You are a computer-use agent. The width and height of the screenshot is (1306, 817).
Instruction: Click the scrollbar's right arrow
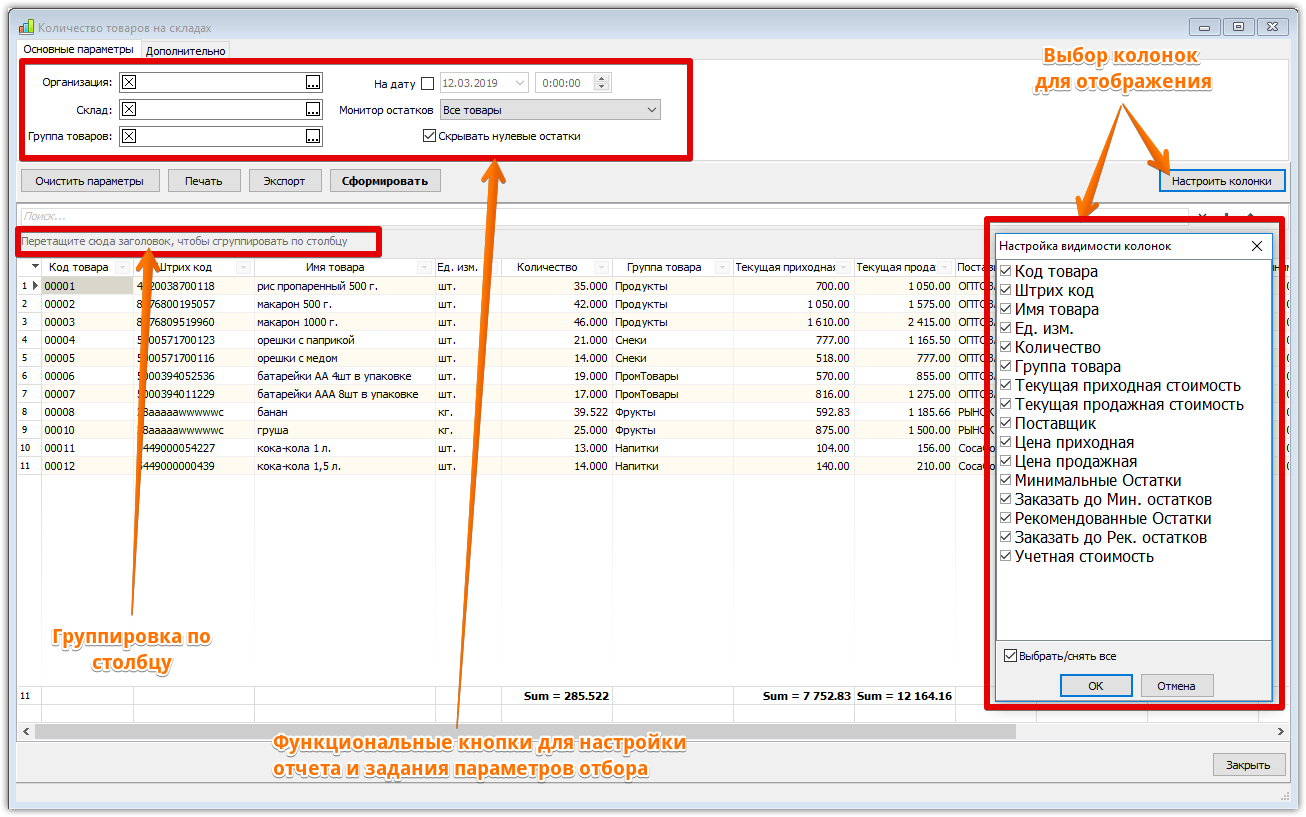[x=1280, y=732]
